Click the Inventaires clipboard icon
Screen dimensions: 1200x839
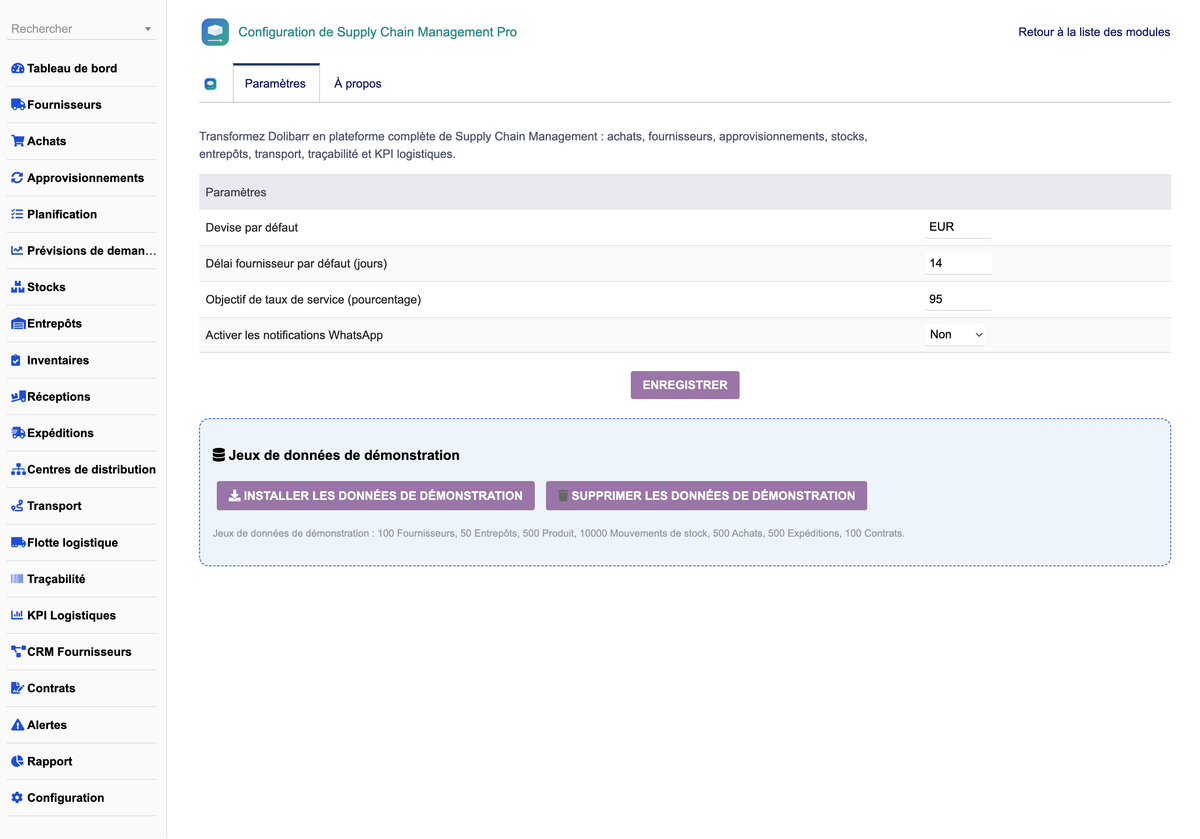click(x=17, y=360)
